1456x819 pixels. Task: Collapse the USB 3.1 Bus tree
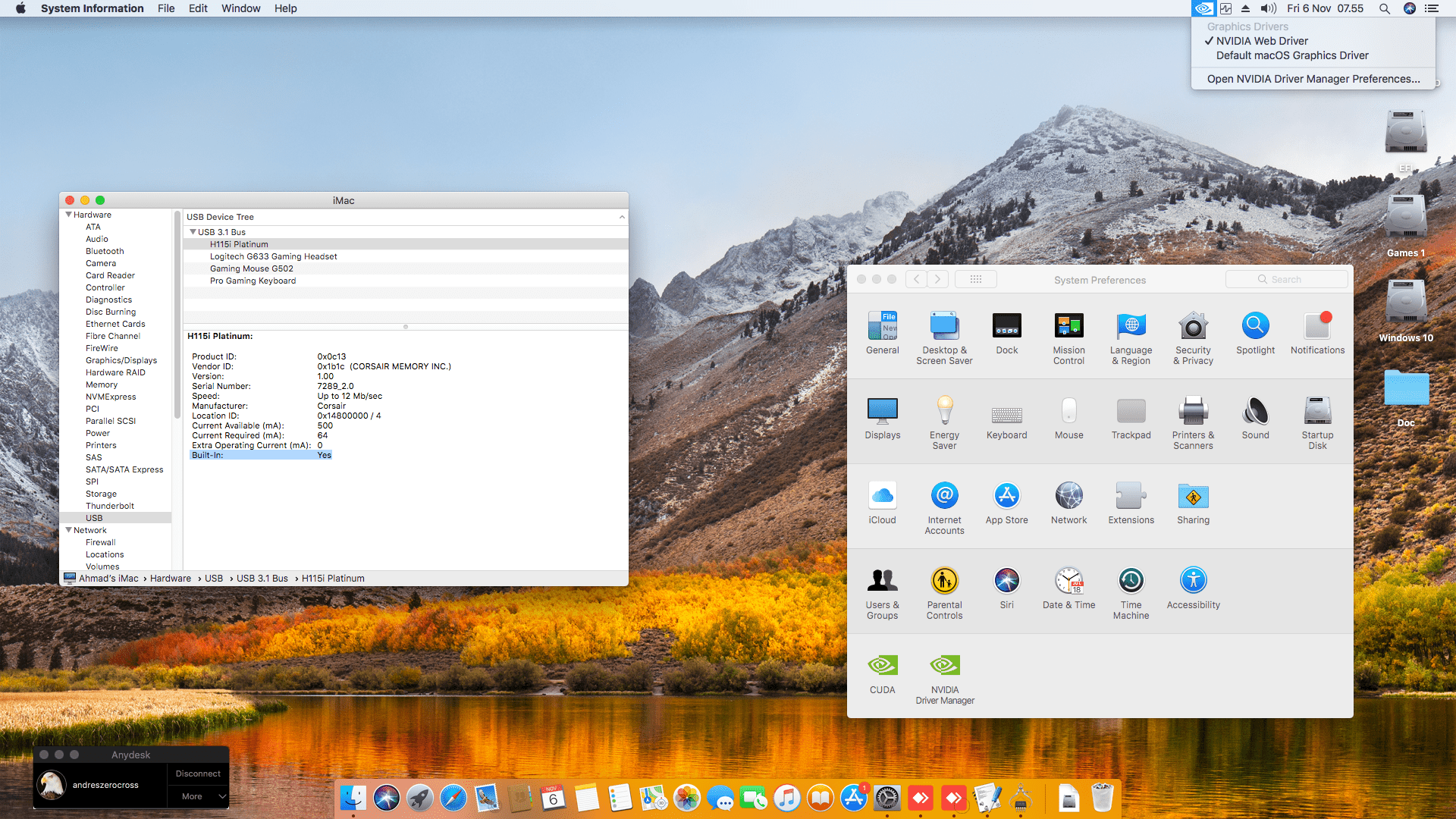193,232
